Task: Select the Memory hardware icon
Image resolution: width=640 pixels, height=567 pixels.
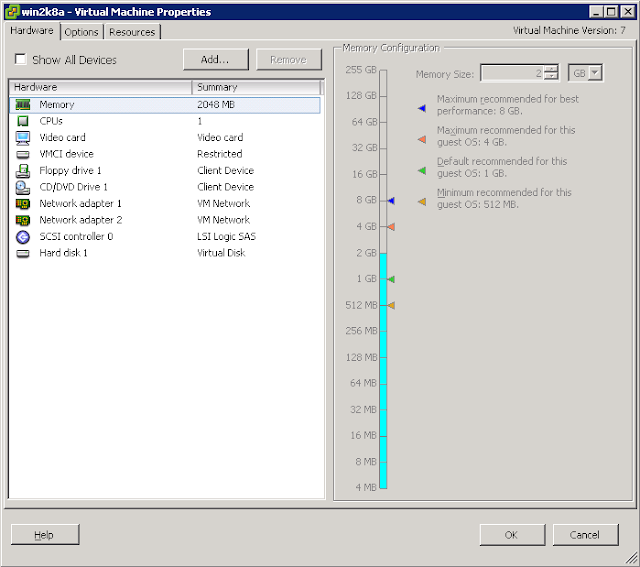Action: [23, 105]
